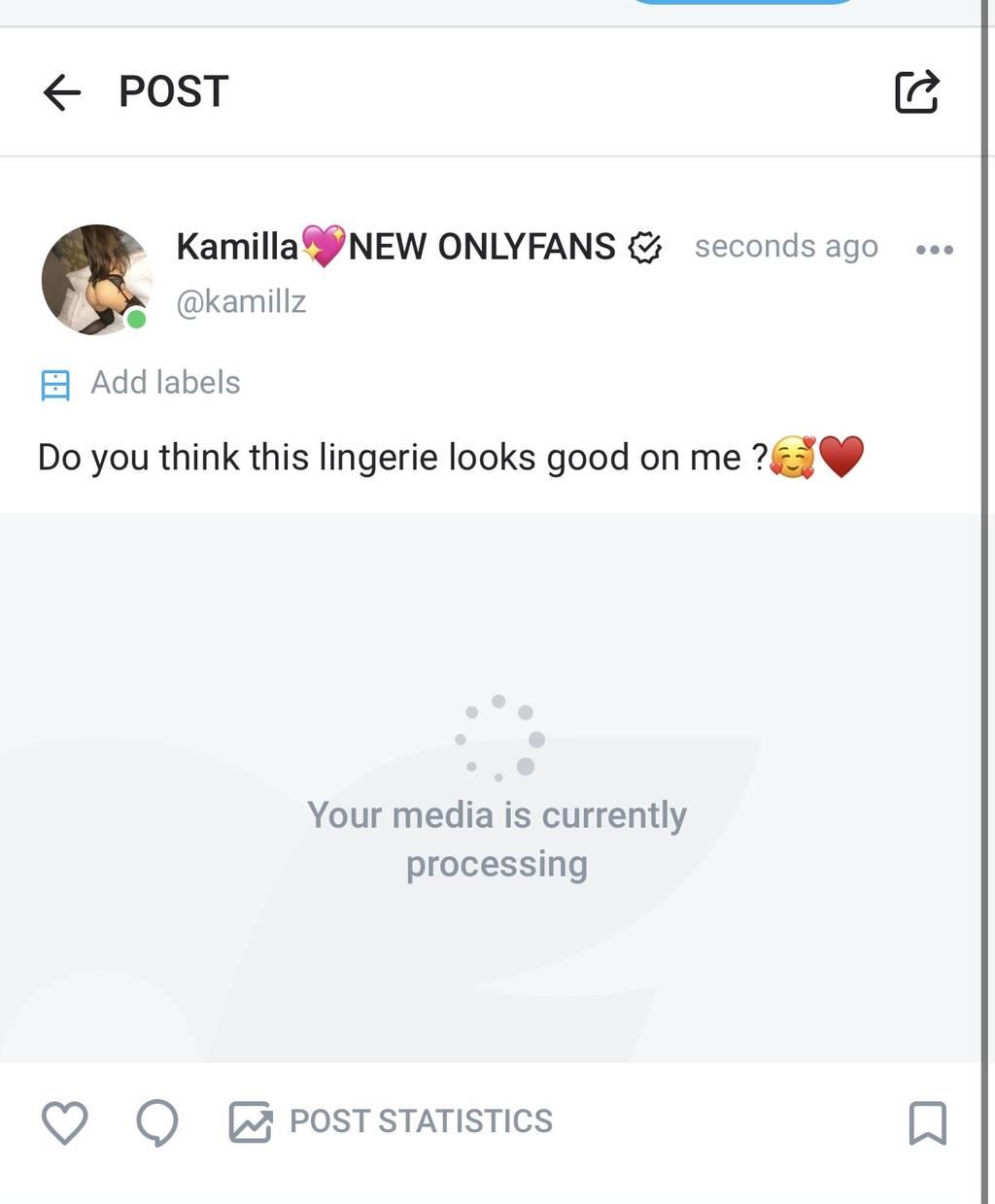Click the loading spinner in the media area

coord(499,739)
